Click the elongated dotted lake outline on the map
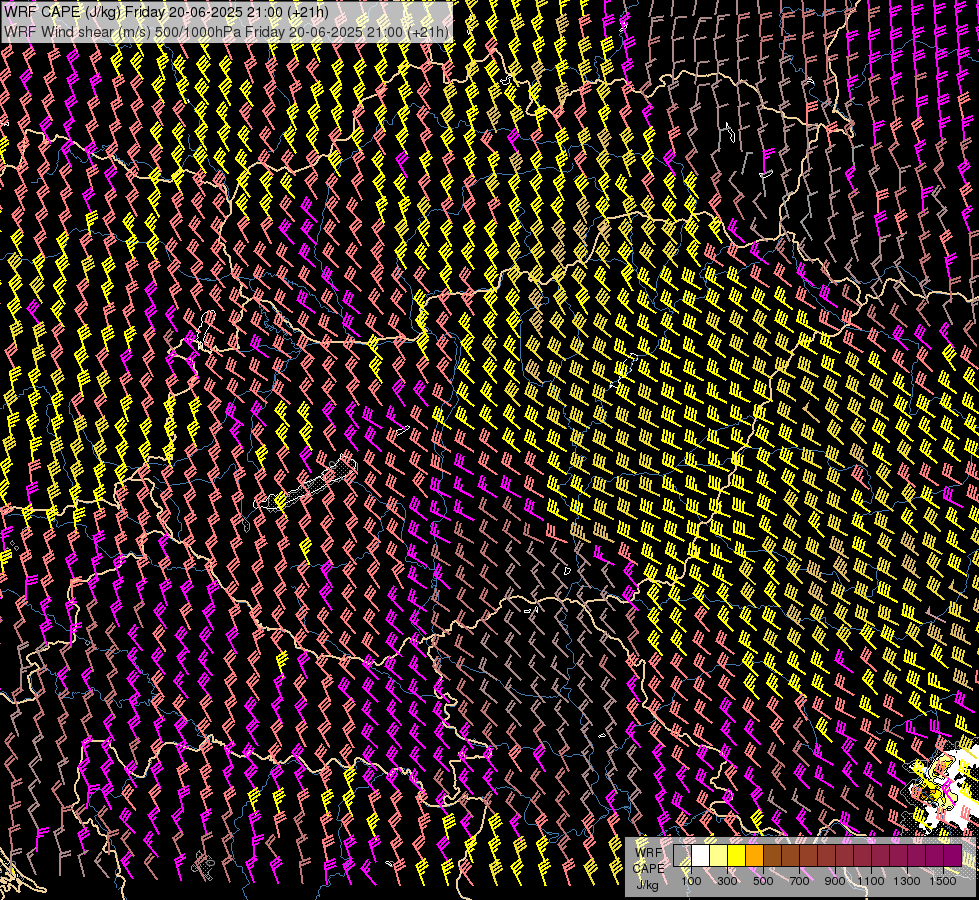The width and height of the screenshot is (979, 900). (306, 485)
